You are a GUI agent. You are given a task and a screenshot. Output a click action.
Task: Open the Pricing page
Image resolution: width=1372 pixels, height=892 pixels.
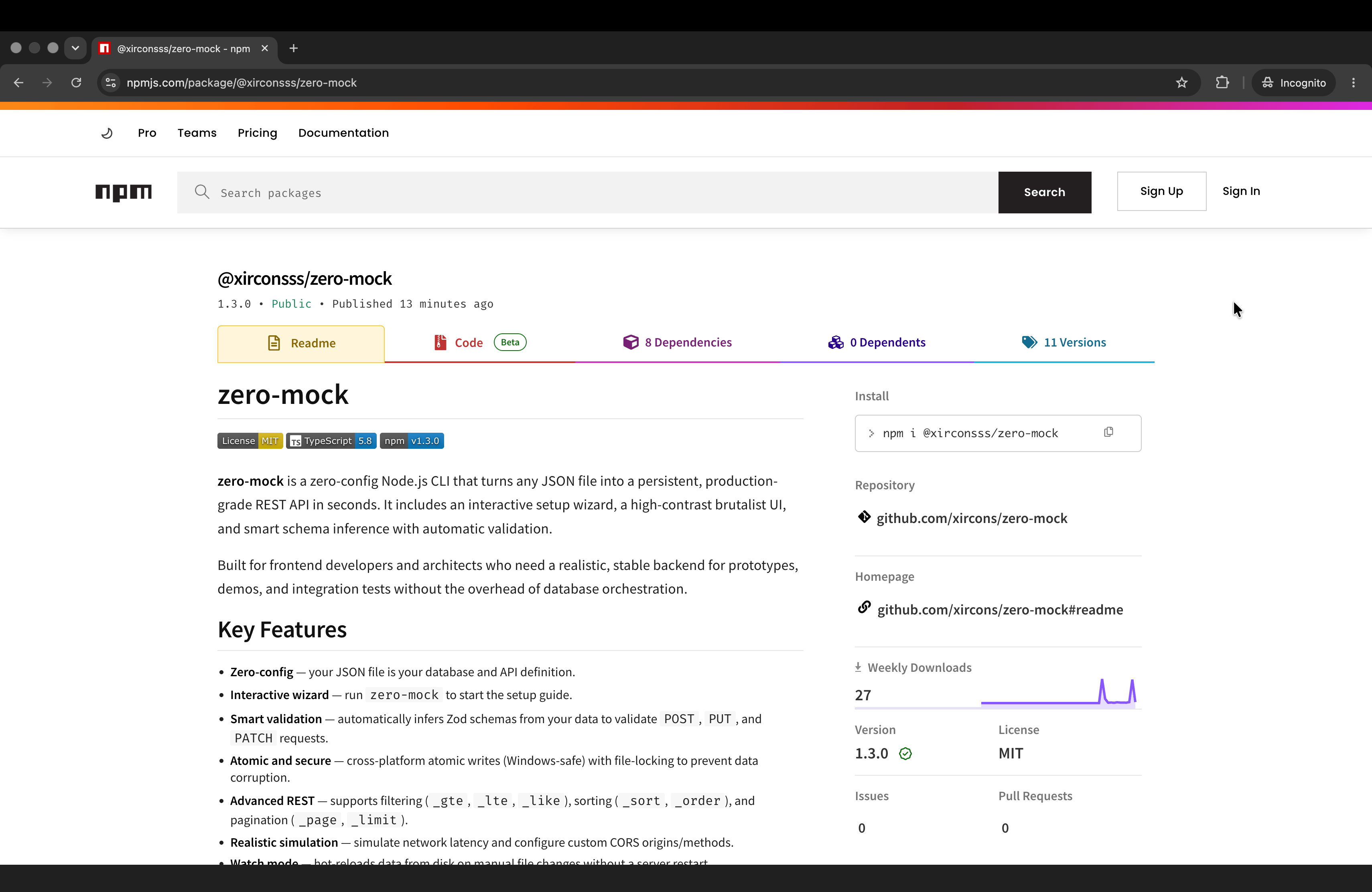click(257, 133)
